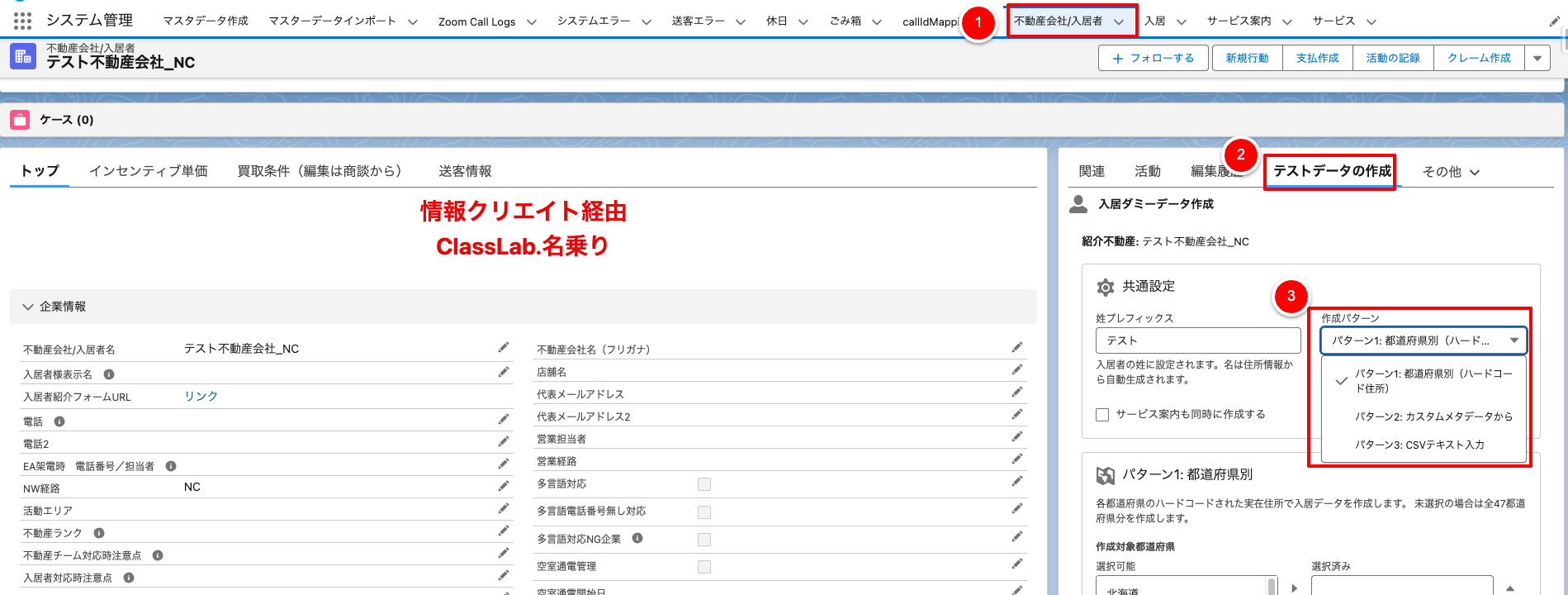Collapse the 企業情報 section
Image resolution: width=1568 pixels, height=595 pixels.
[28, 307]
